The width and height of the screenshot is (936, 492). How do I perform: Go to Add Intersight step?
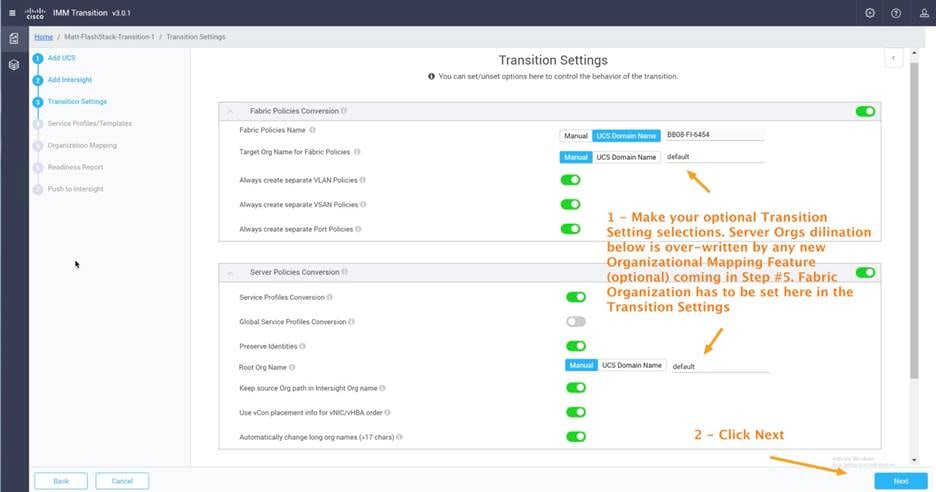[x=70, y=79]
